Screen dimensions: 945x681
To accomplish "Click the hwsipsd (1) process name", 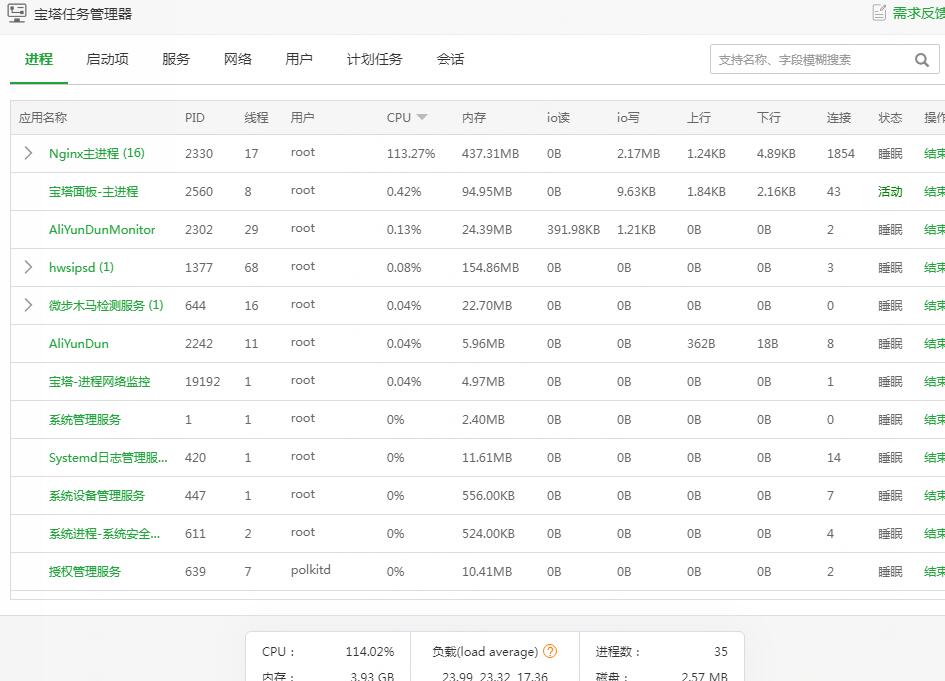I will [x=81, y=268].
